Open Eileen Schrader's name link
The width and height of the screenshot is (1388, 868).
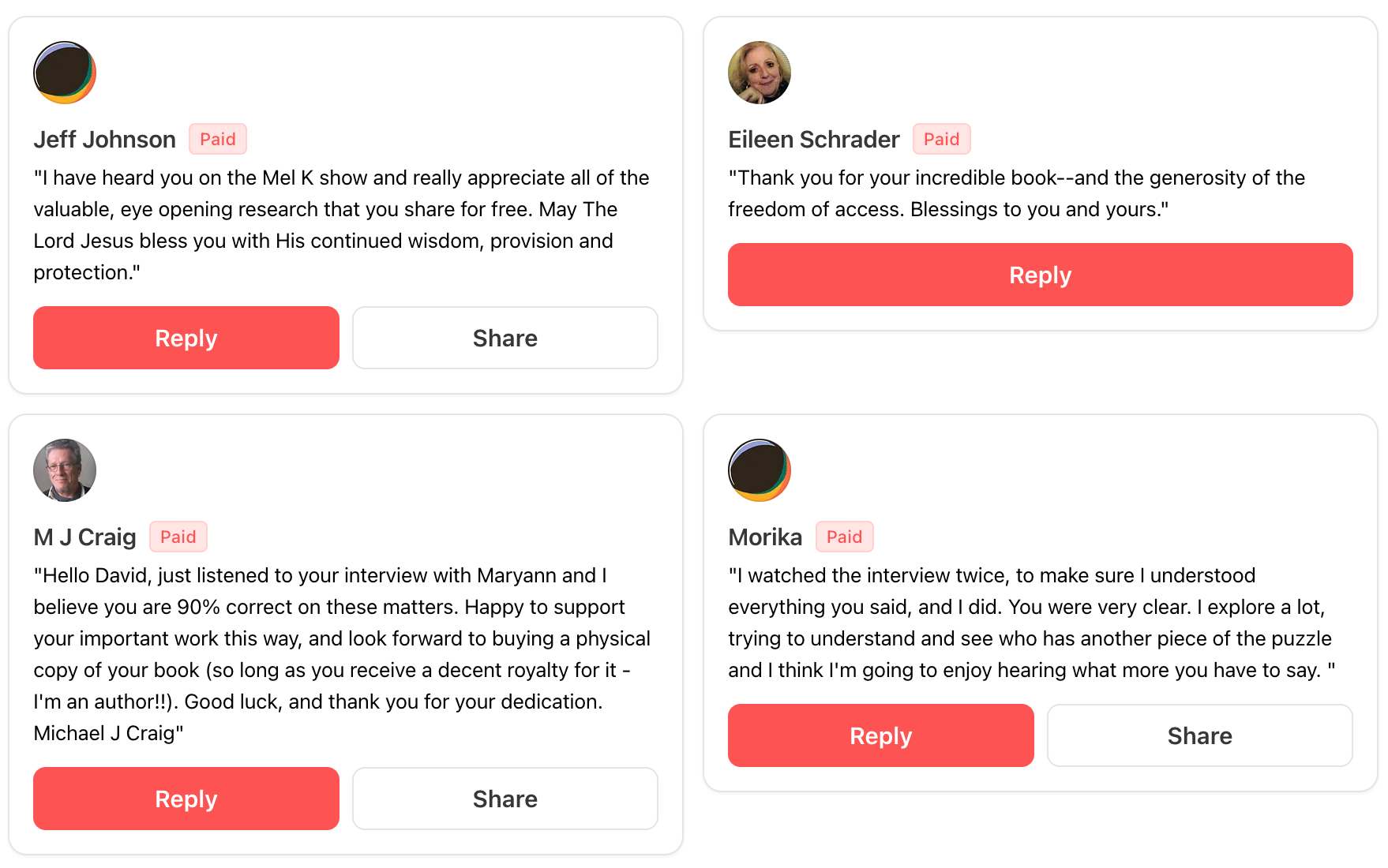(x=813, y=140)
